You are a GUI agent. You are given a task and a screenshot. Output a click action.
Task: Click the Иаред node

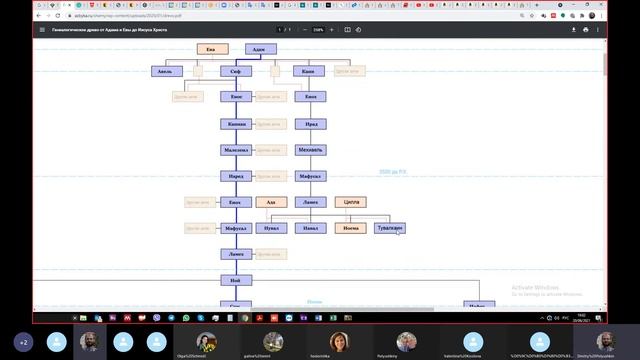click(236, 176)
